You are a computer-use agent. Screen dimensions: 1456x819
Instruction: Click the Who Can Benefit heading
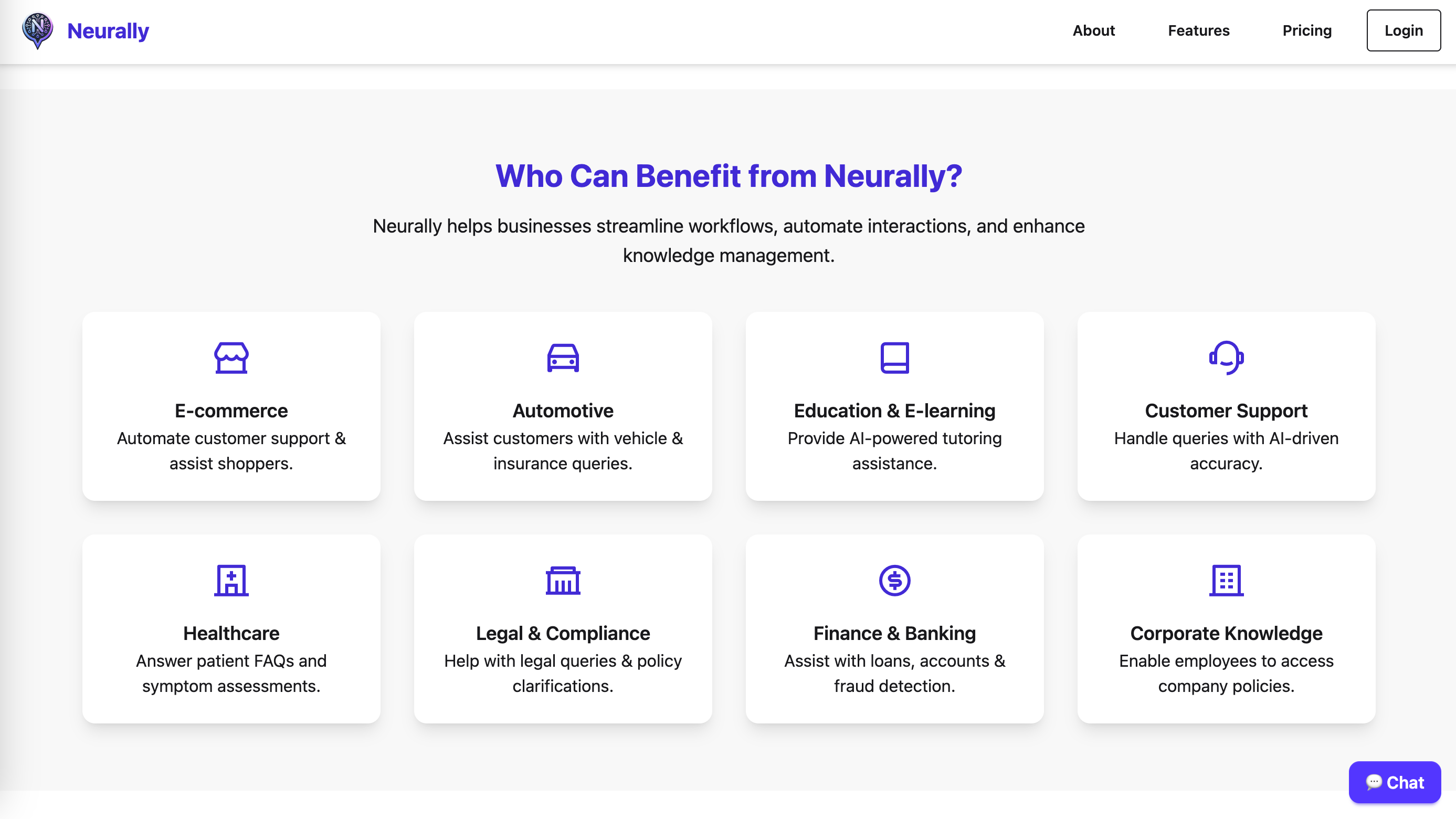(x=728, y=176)
